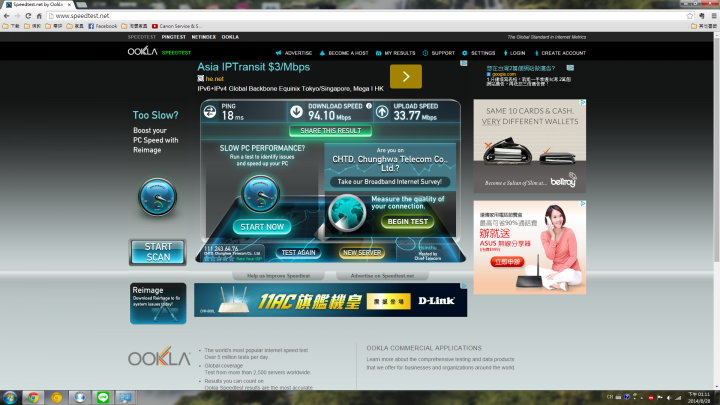720x405 pixels.
Task: Open the browser home page icon
Action: coord(39,16)
